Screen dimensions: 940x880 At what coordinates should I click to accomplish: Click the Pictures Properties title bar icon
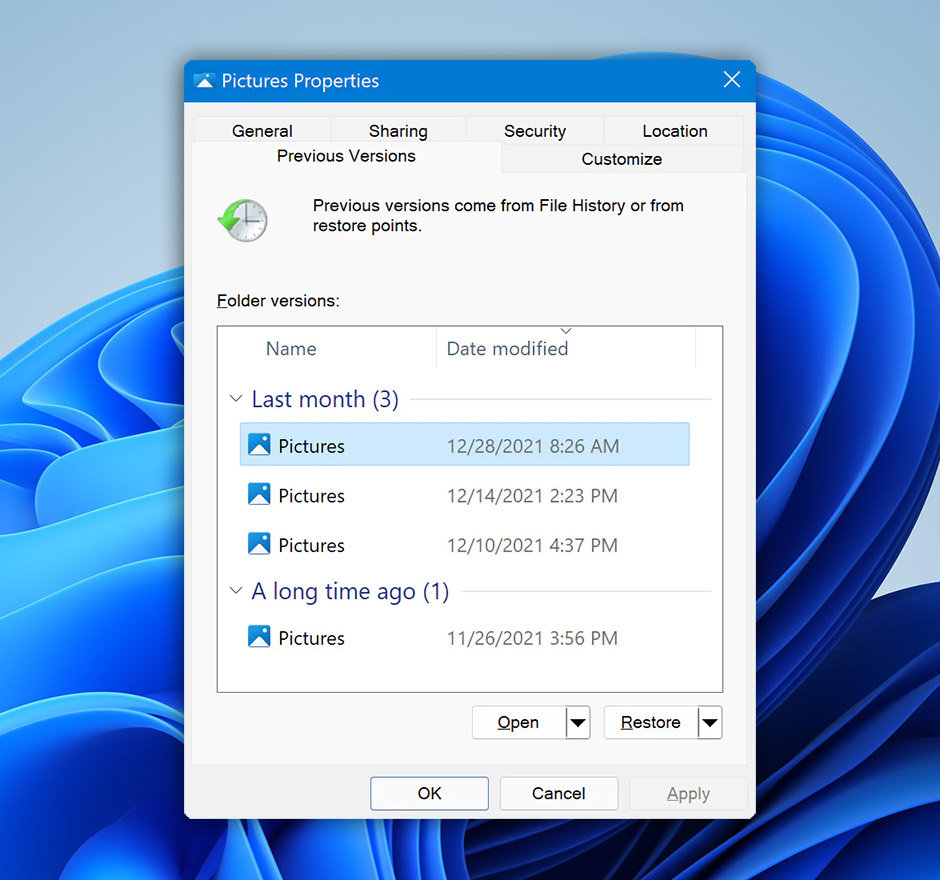click(205, 81)
